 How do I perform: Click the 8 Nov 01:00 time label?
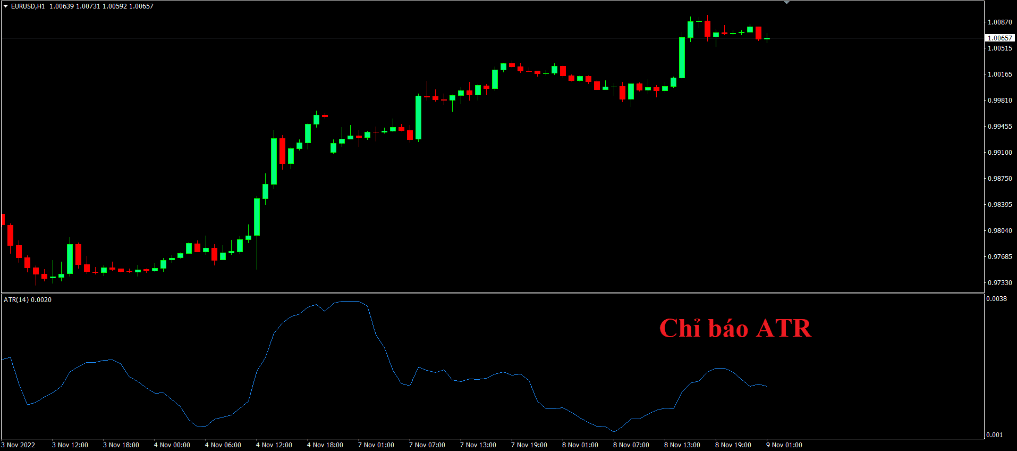point(581,446)
